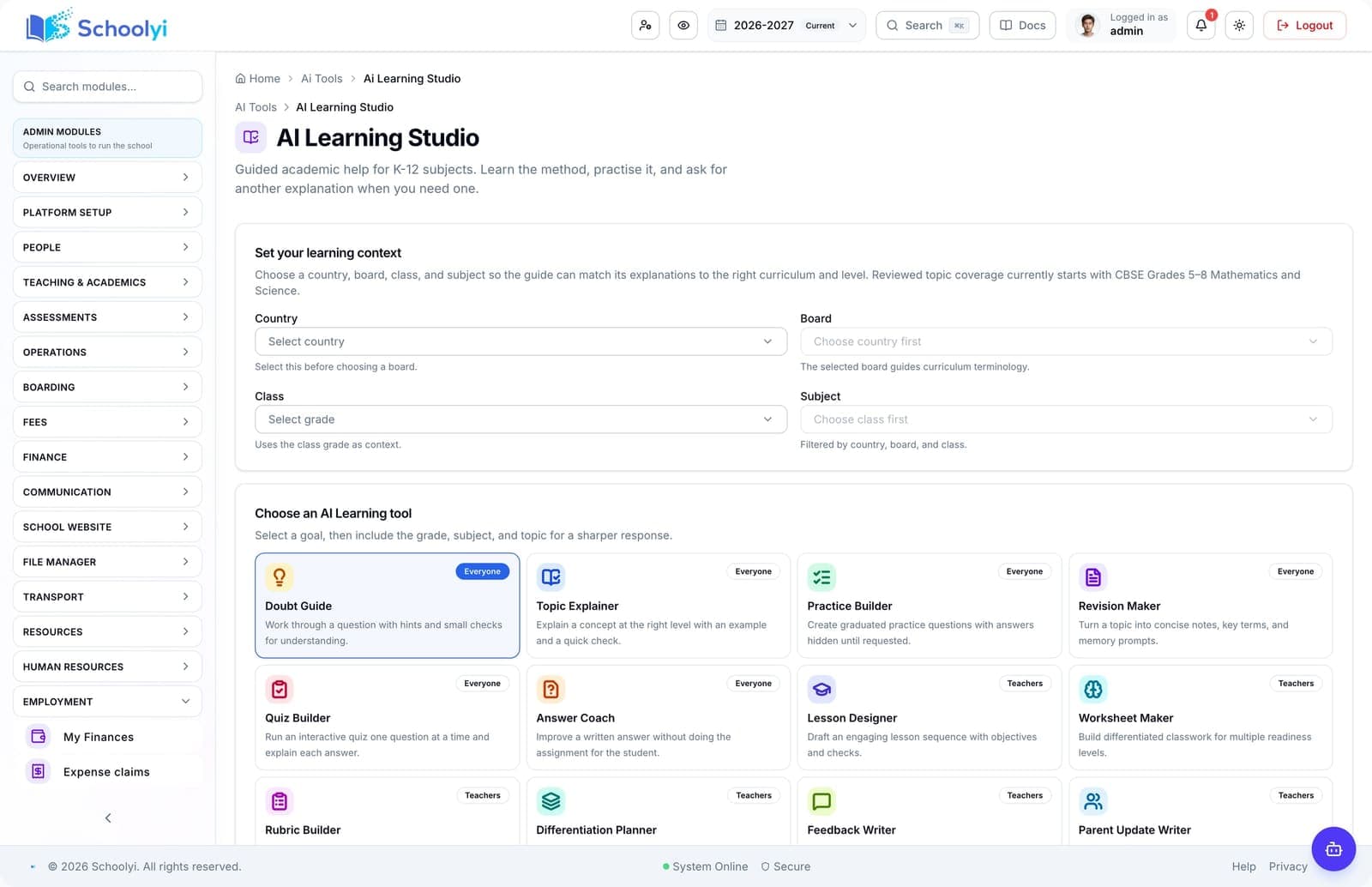Select the Parent Update Writer people icon
Image resolution: width=1372 pixels, height=887 pixels.
[1092, 801]
